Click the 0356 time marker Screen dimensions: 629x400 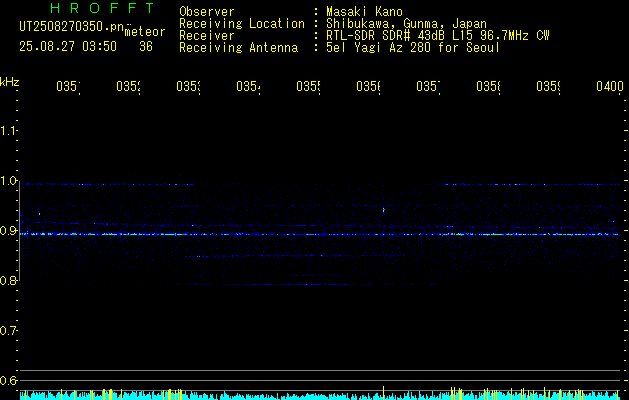[368, 86]
